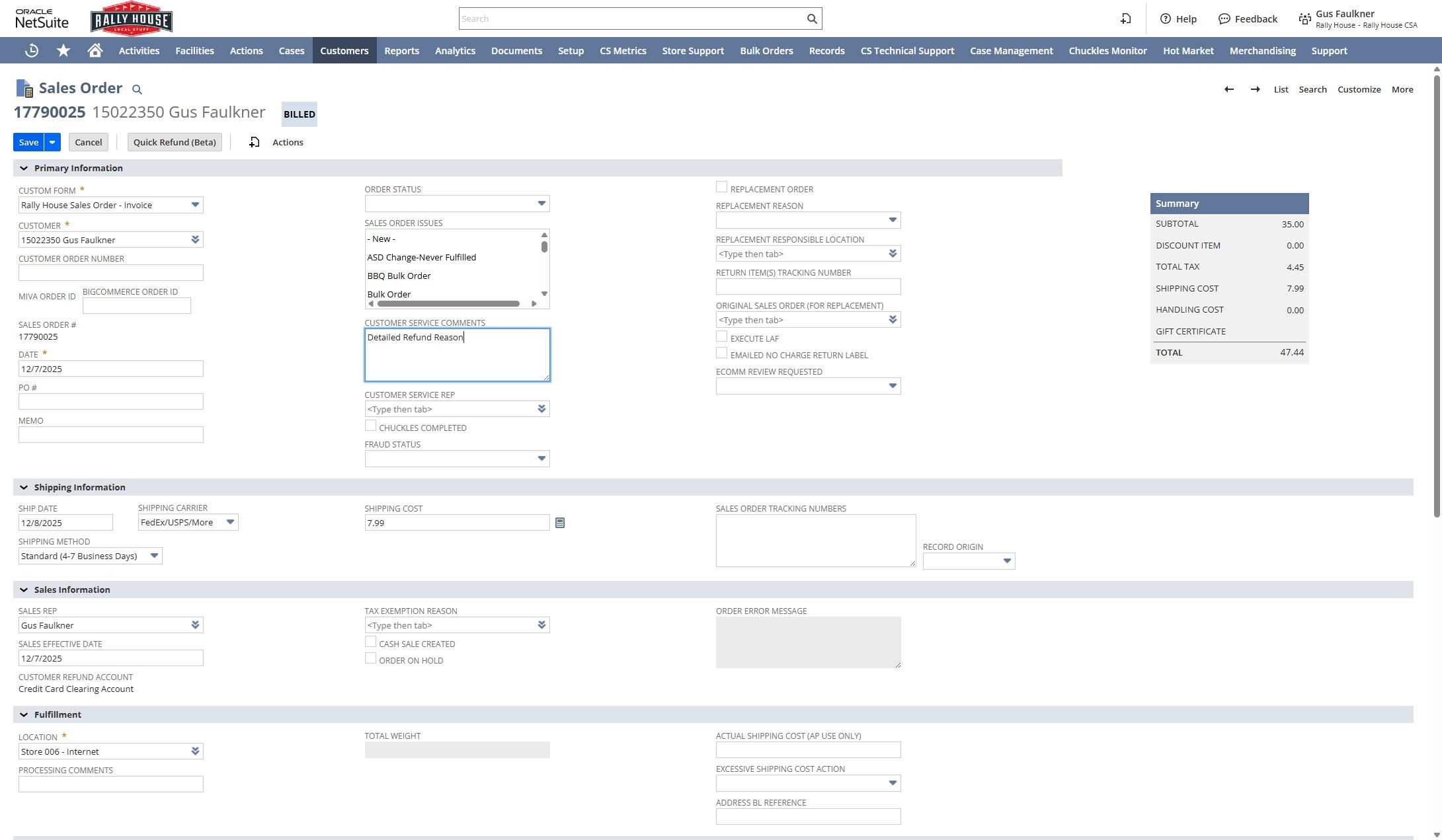Image resolution: width=1442 pixels, height=840 pixels.
Task: Open the More link
Action: [x=1402, y=89]
